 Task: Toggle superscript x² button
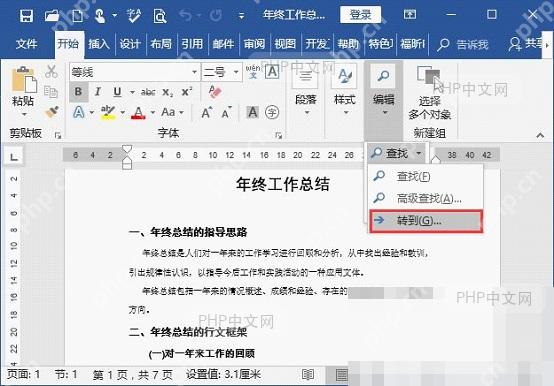click(x=187, y=92)
